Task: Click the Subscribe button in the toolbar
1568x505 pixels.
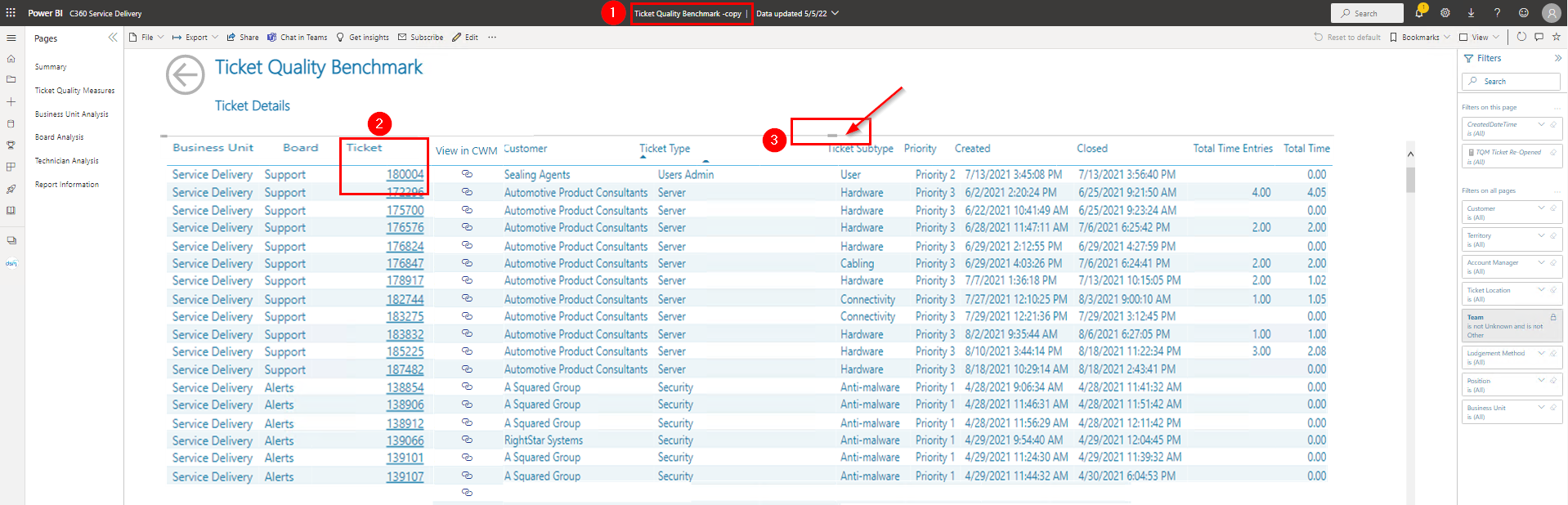Action: point(421,38)
